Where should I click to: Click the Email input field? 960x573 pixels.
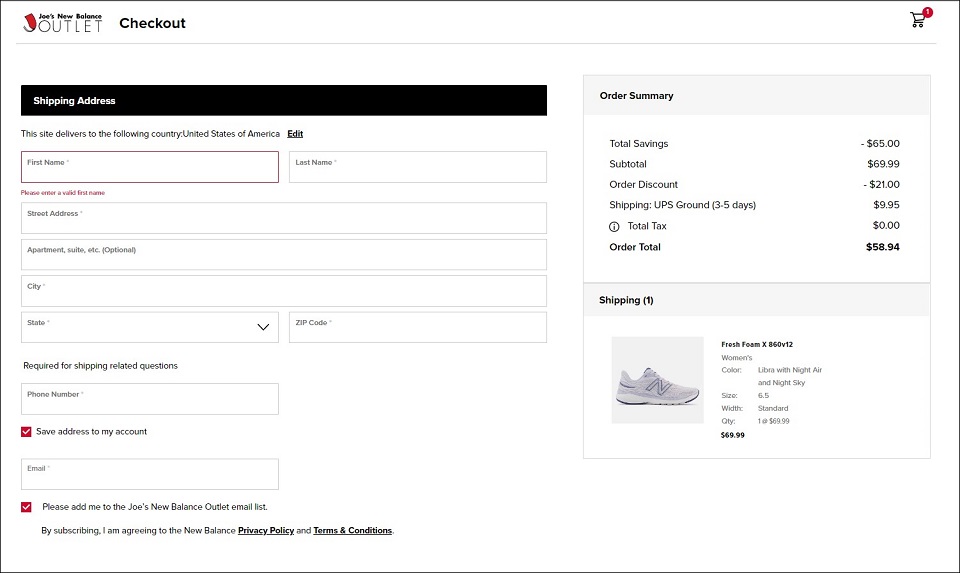[x=150, y=474]
